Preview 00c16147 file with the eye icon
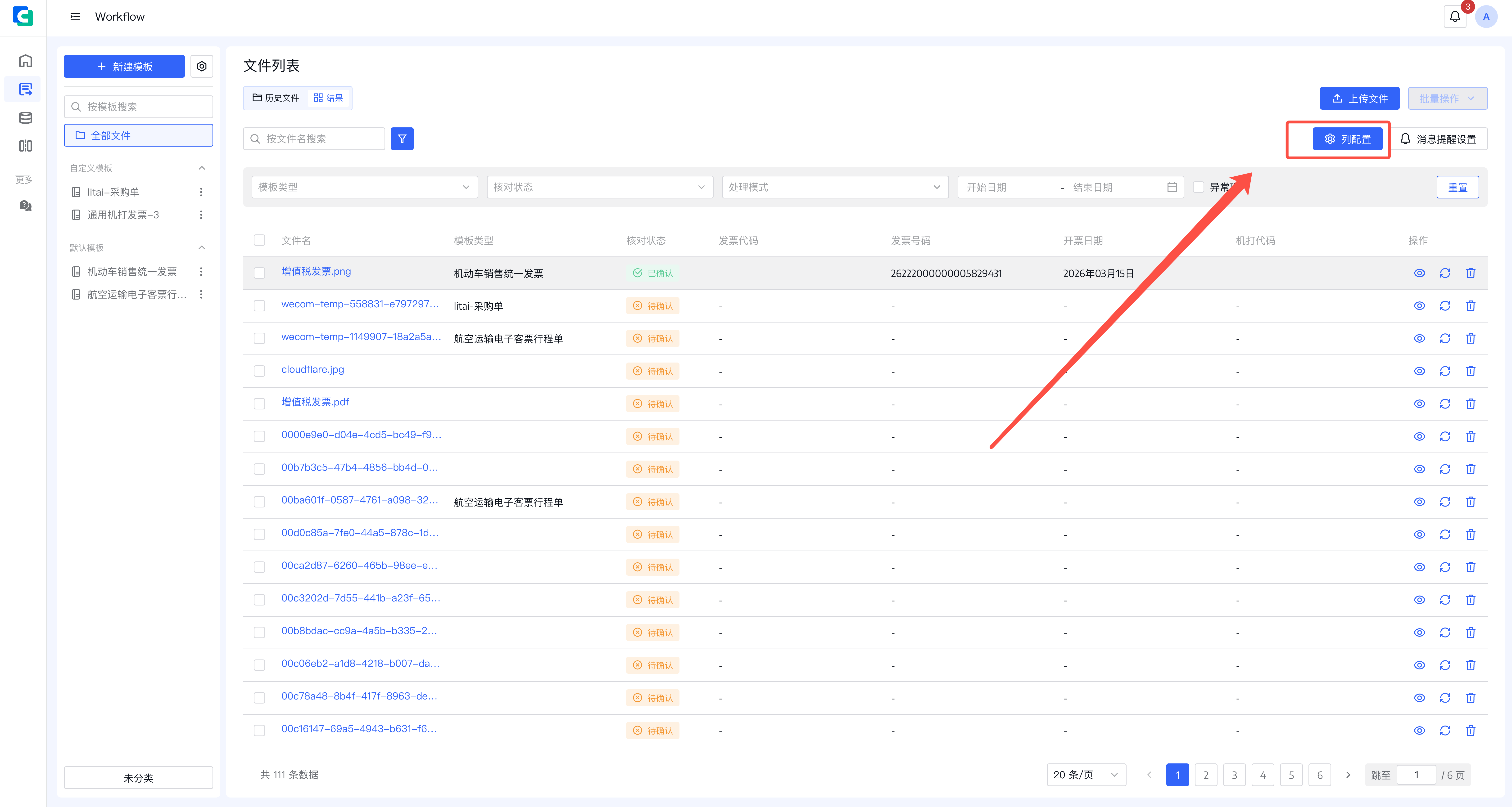 click(1419, 731)
